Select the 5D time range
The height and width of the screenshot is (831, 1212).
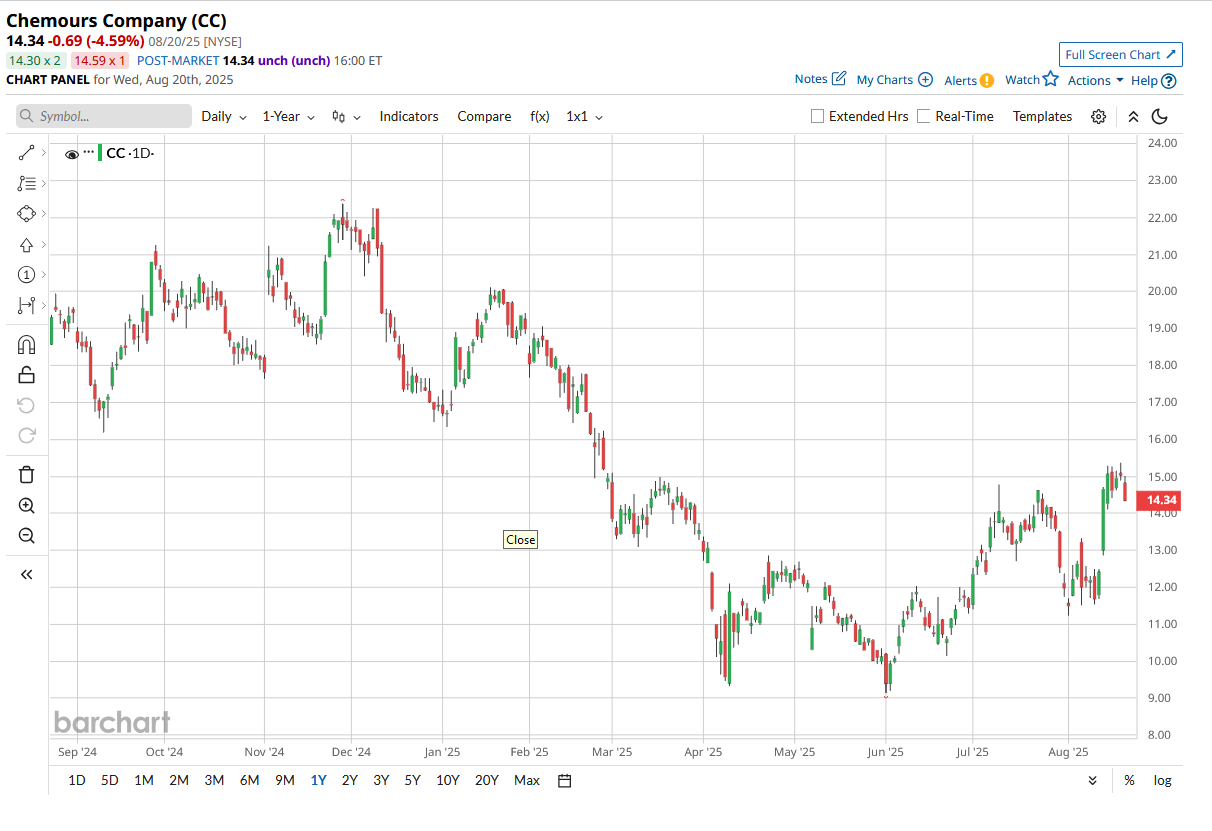[x=110, y=781]
